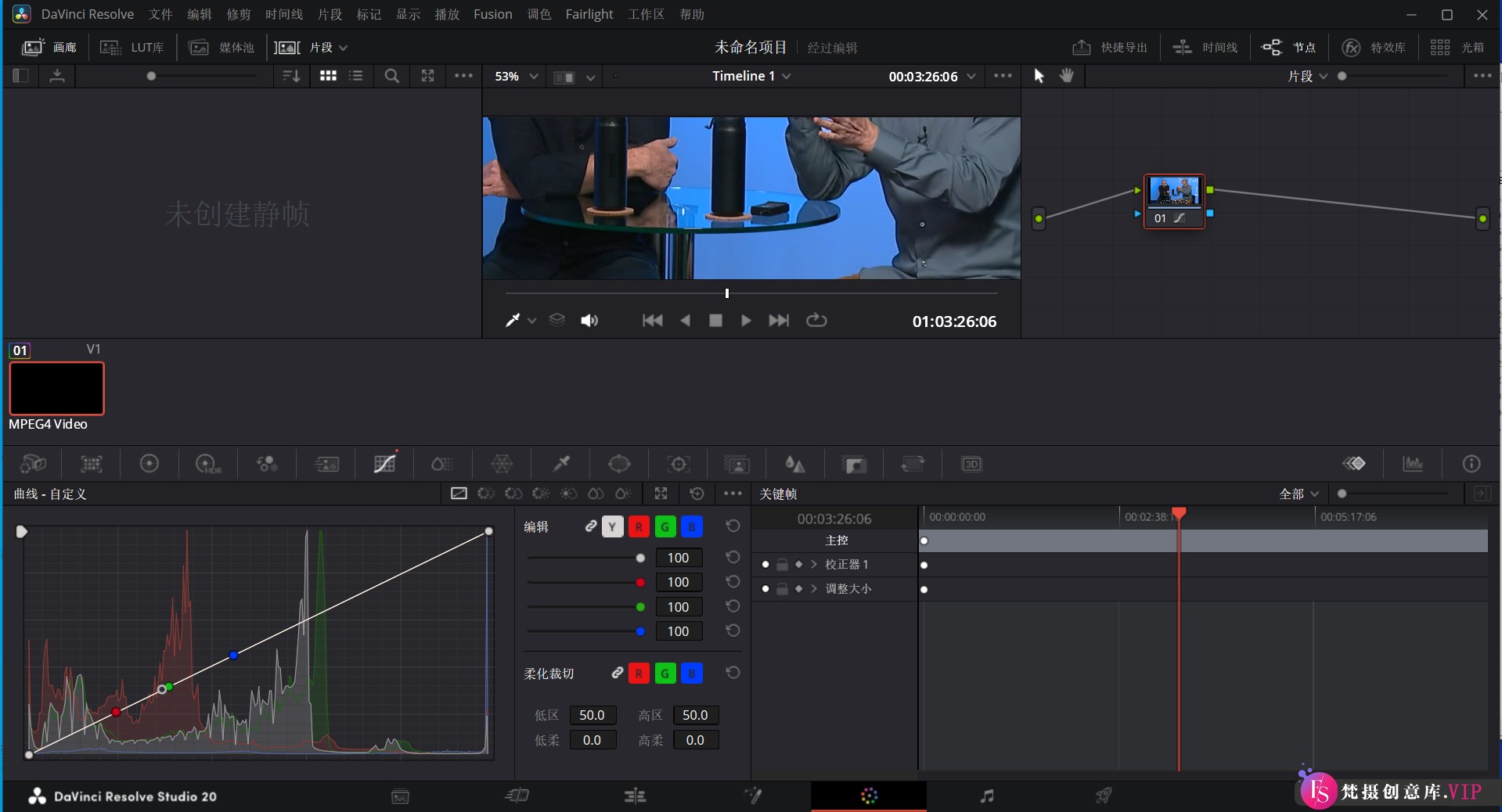Expand the 调整大小 keyframe track

point(814,588)
